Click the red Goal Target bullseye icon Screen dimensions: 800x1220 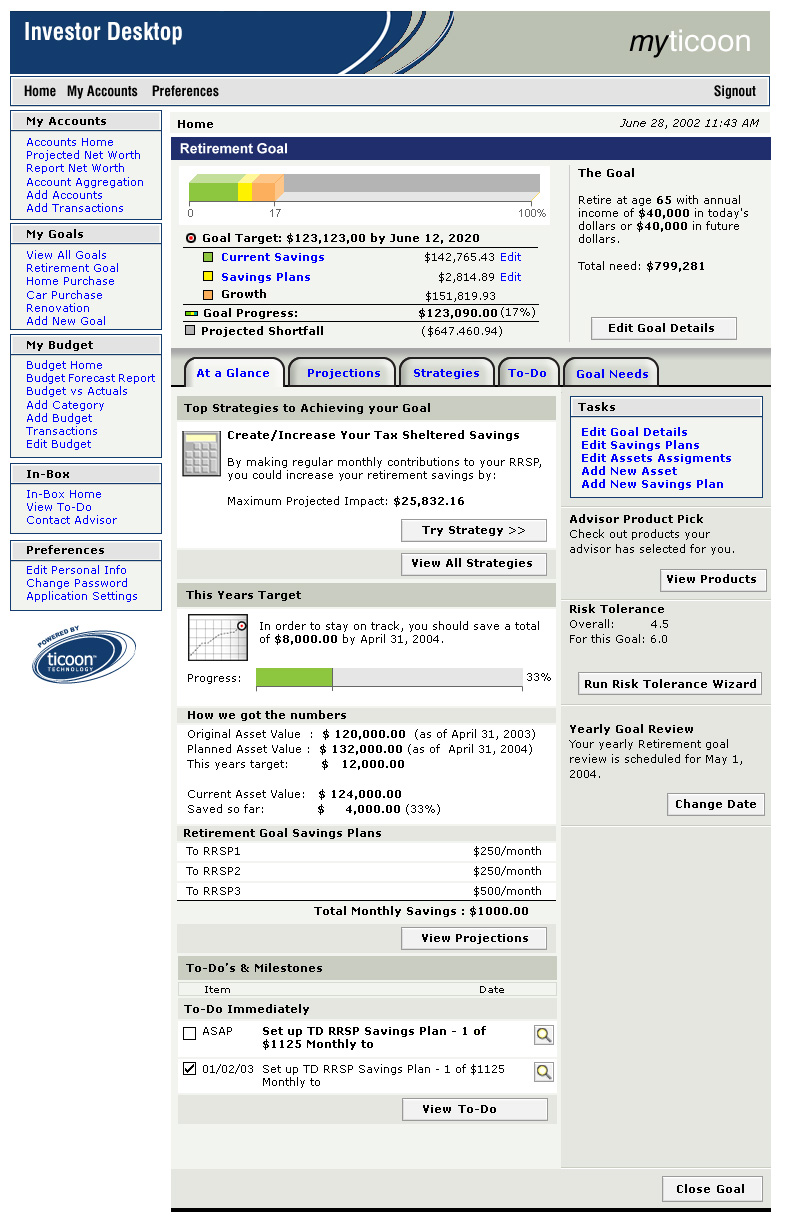(x=191, y=239)
